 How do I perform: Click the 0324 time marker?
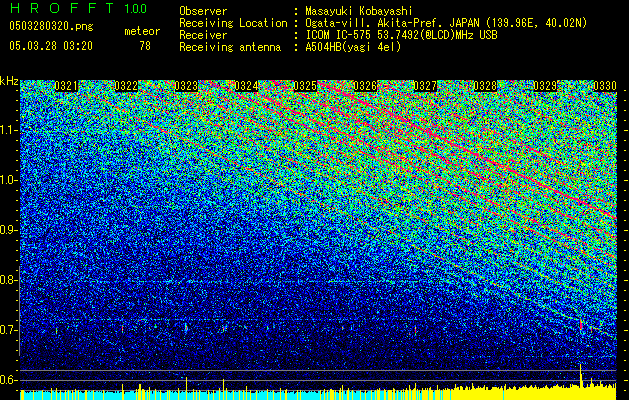246,86
